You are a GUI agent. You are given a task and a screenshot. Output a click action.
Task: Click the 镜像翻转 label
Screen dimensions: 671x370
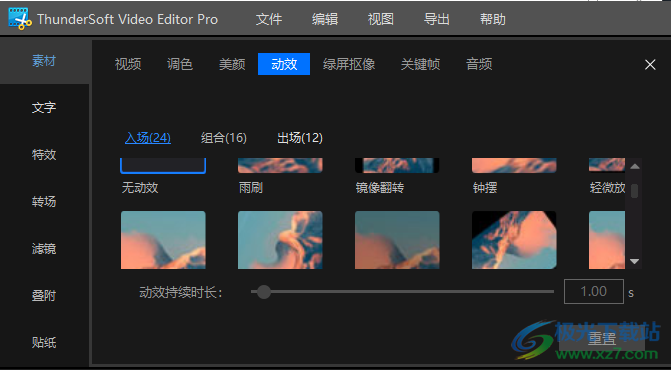(x=380, y=188)
